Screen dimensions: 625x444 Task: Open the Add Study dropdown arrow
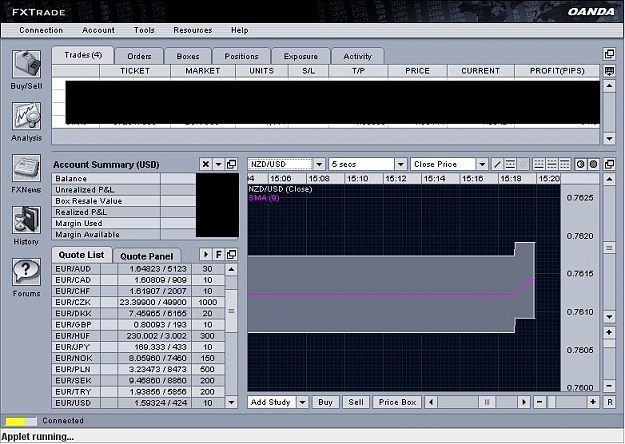pyautogui.click(x=303, y=402)
